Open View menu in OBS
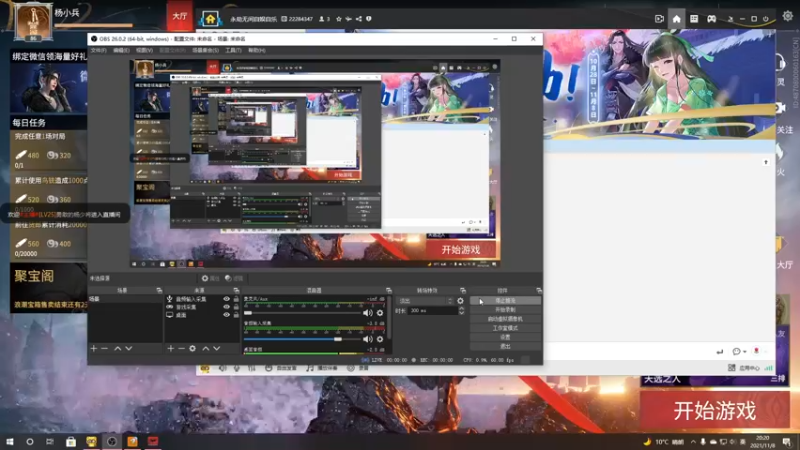The height and width of the screenshot is (450, 800). point(144,51)
